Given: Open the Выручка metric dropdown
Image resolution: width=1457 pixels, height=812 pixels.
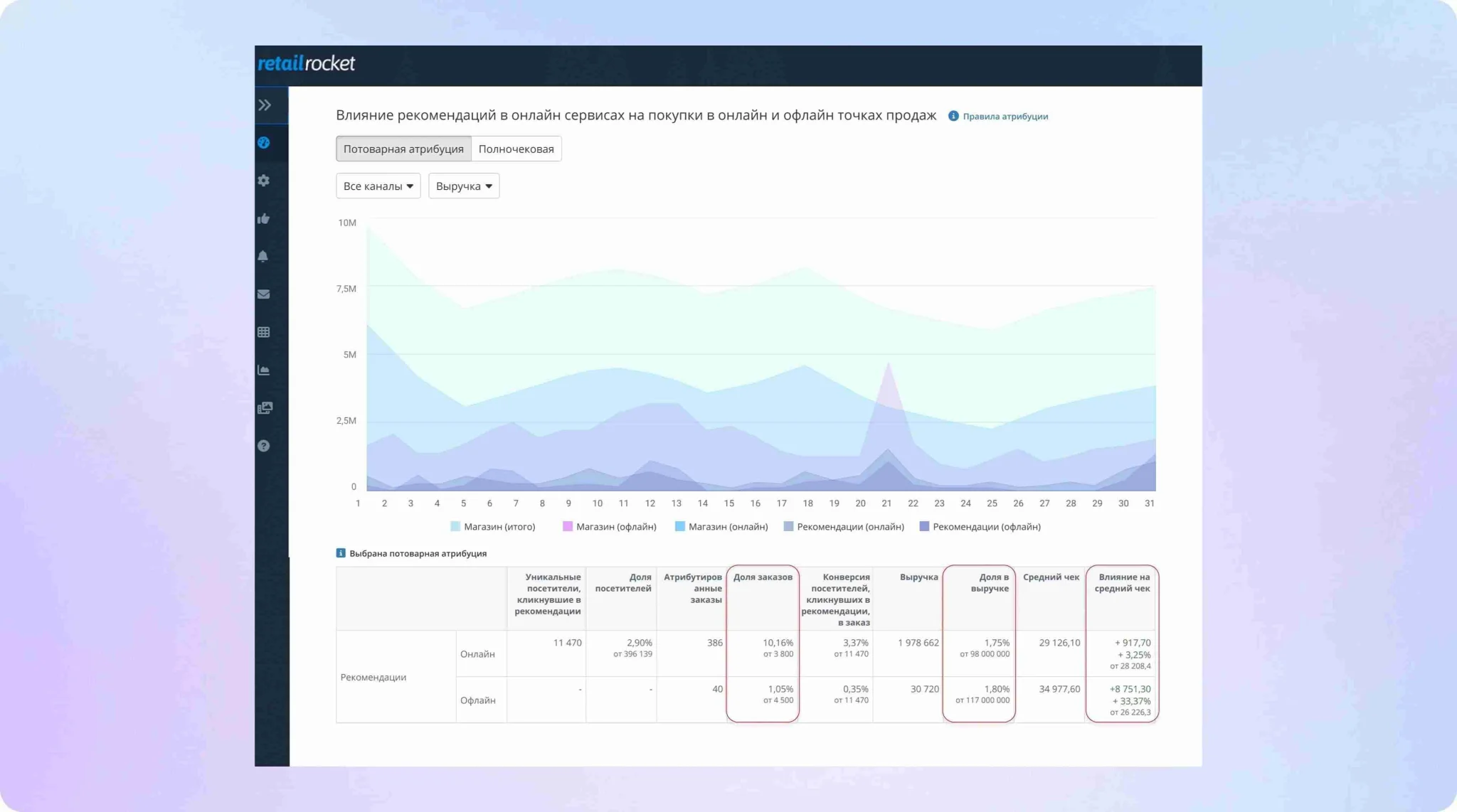Looking at the screenshot, I should [464, 186].
